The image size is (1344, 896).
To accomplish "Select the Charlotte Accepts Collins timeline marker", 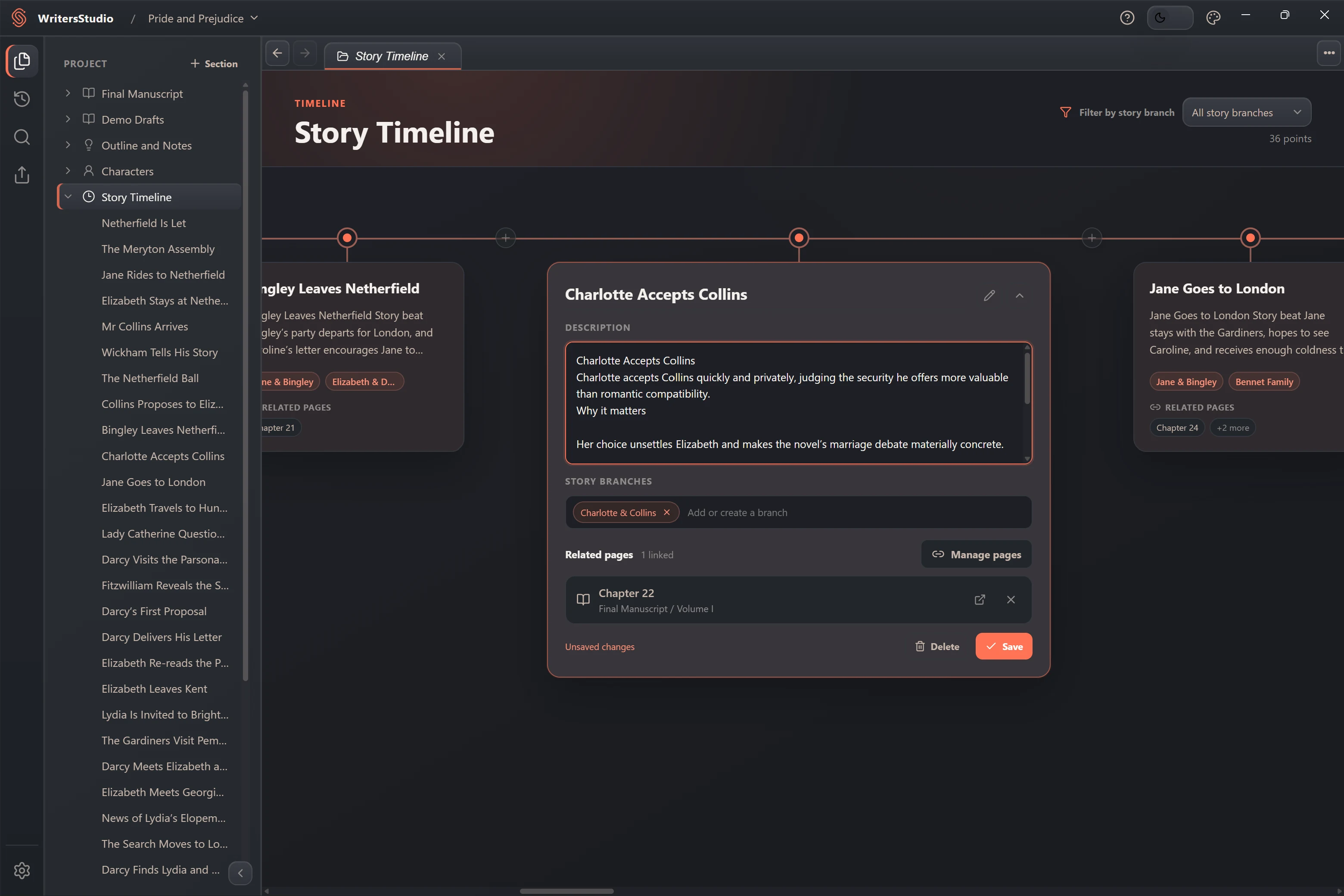I will (x=798, y=238).
